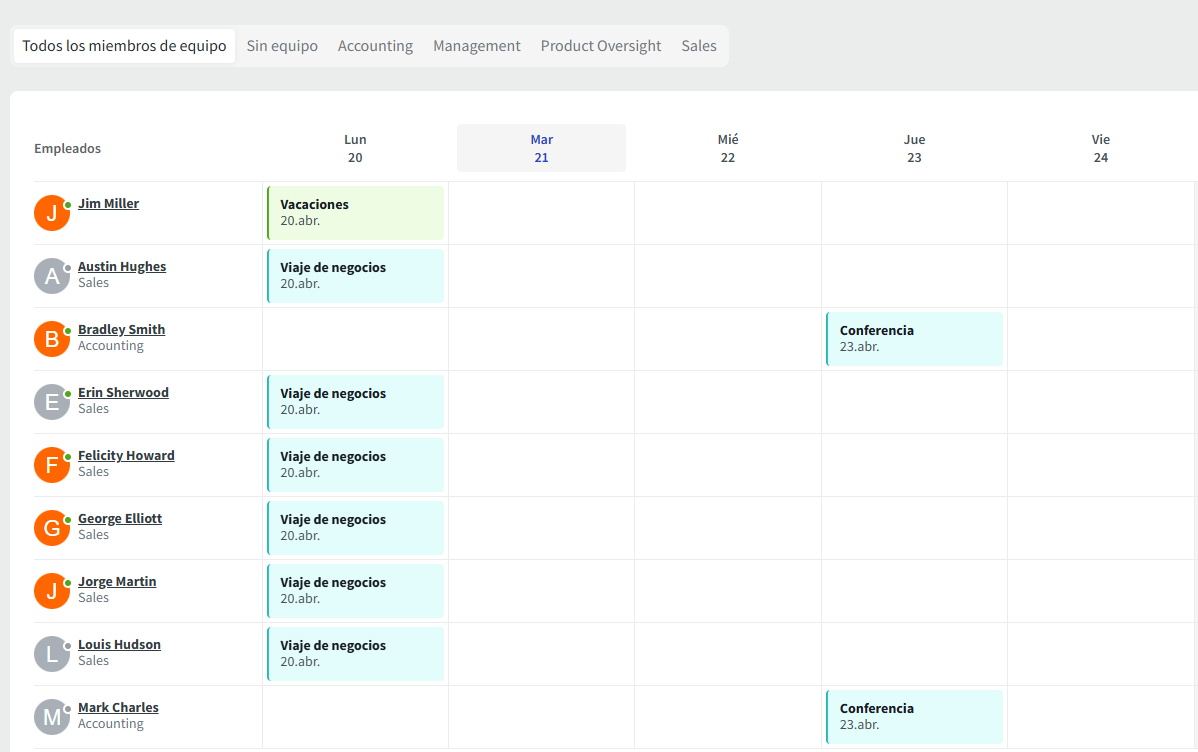The width and height of the screenshot is (1198, 752).
Task: Click Erin Sherwood's gray avatar icon
Action: pos(51,402)
